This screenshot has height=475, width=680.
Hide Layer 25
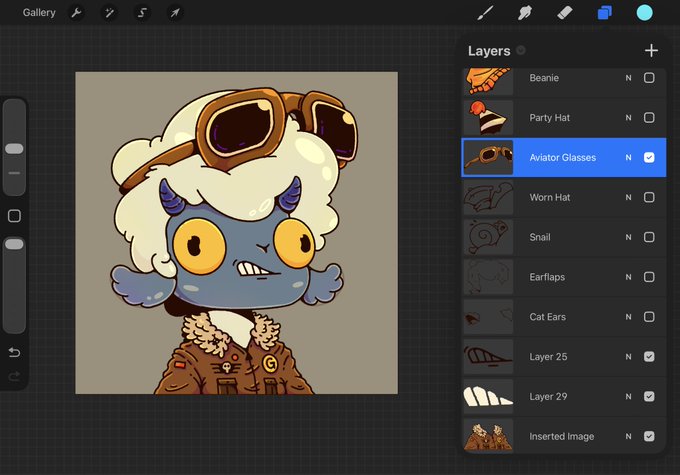point(649,357)
